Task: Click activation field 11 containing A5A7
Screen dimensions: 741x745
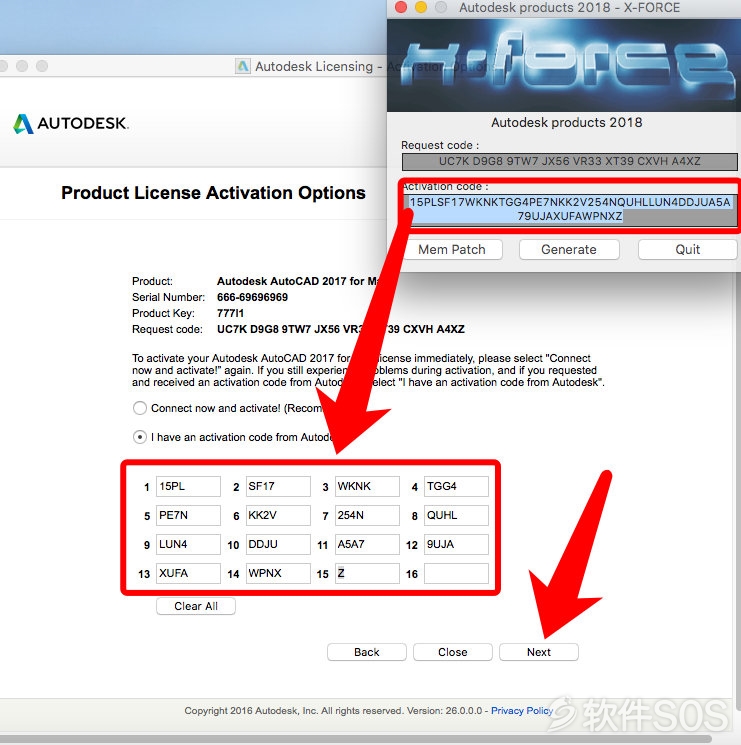Action: coord(367,544)
